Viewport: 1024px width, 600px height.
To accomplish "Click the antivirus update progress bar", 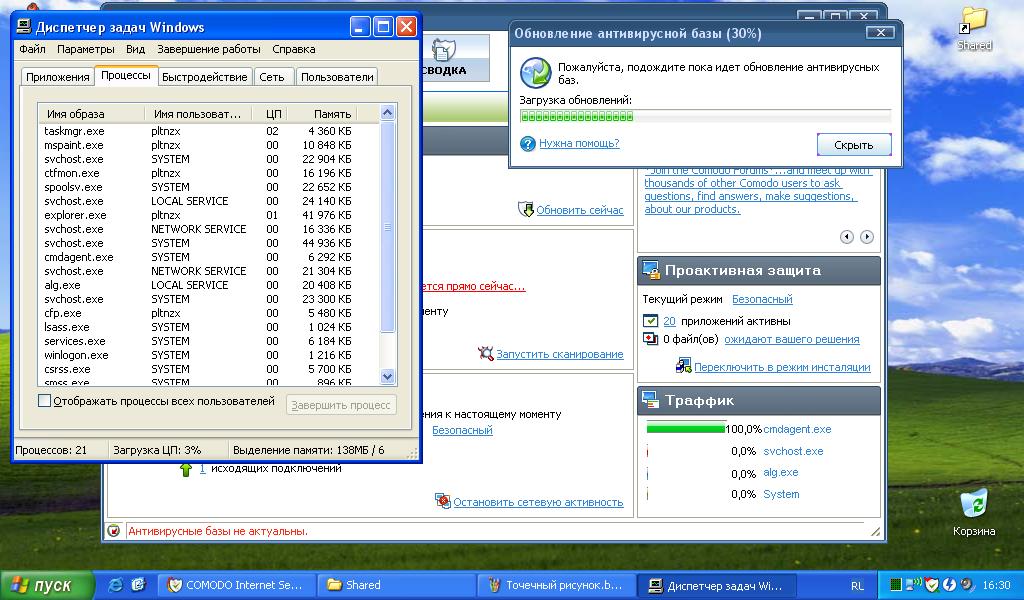I will point(705,116).
